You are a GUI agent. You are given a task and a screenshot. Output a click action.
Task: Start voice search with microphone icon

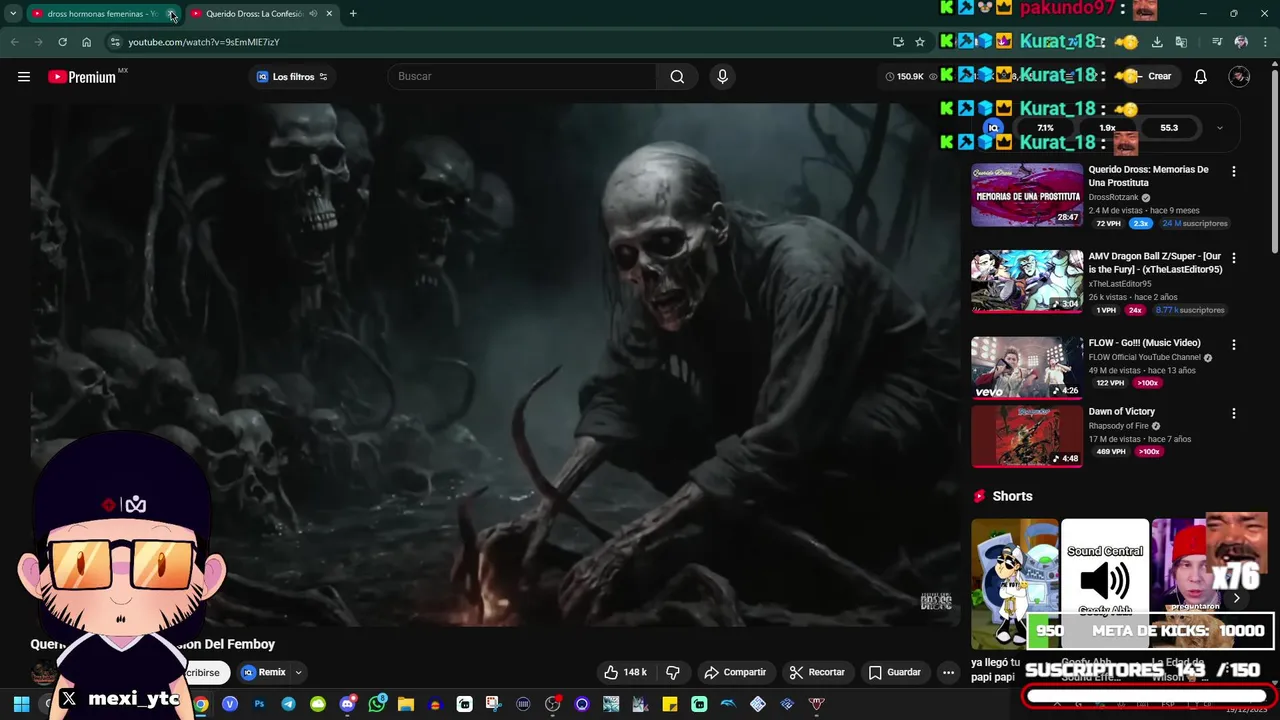point(722,76)
